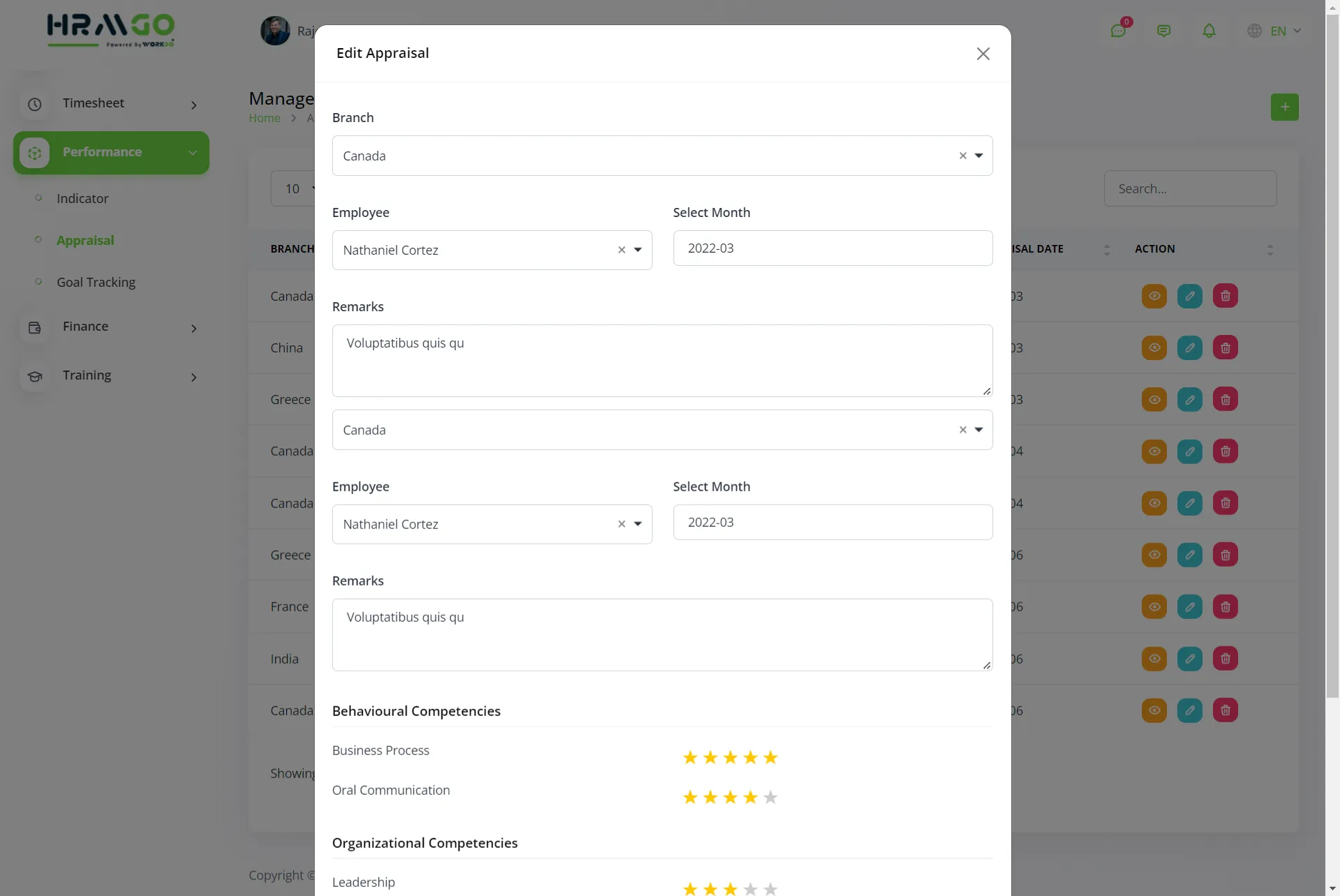Click the edit pencil icon in China row
Image resolution: width=1340 pixels, height=896 pixels.
coord(1190,348)
